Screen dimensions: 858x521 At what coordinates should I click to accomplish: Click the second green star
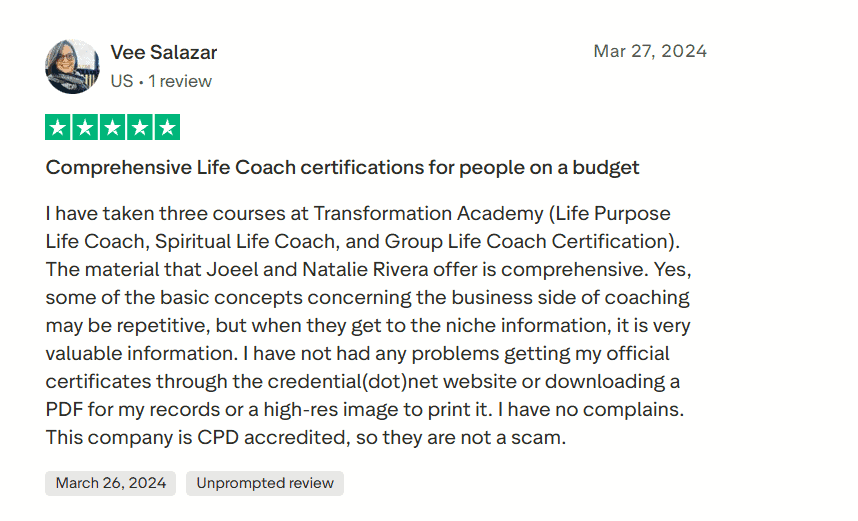click(85, 128)
